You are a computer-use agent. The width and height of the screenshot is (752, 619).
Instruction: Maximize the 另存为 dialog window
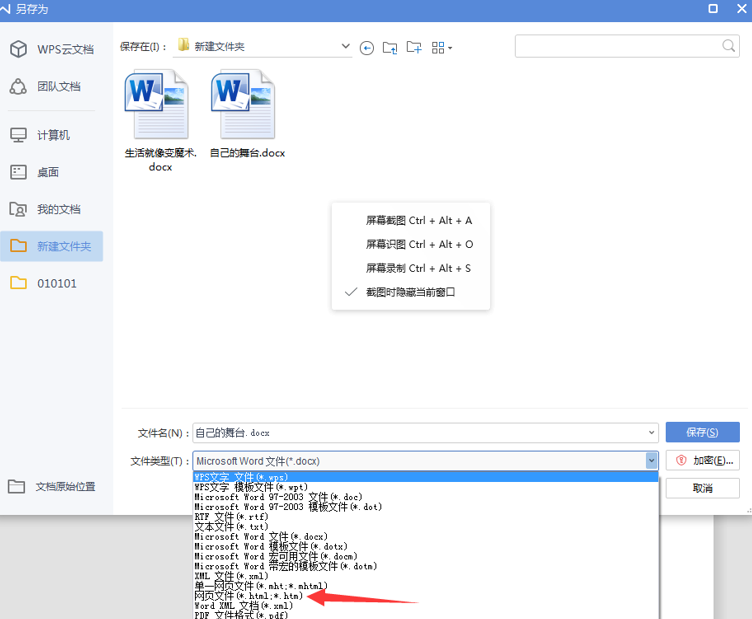pyautogui.click(x=713, y=8)
